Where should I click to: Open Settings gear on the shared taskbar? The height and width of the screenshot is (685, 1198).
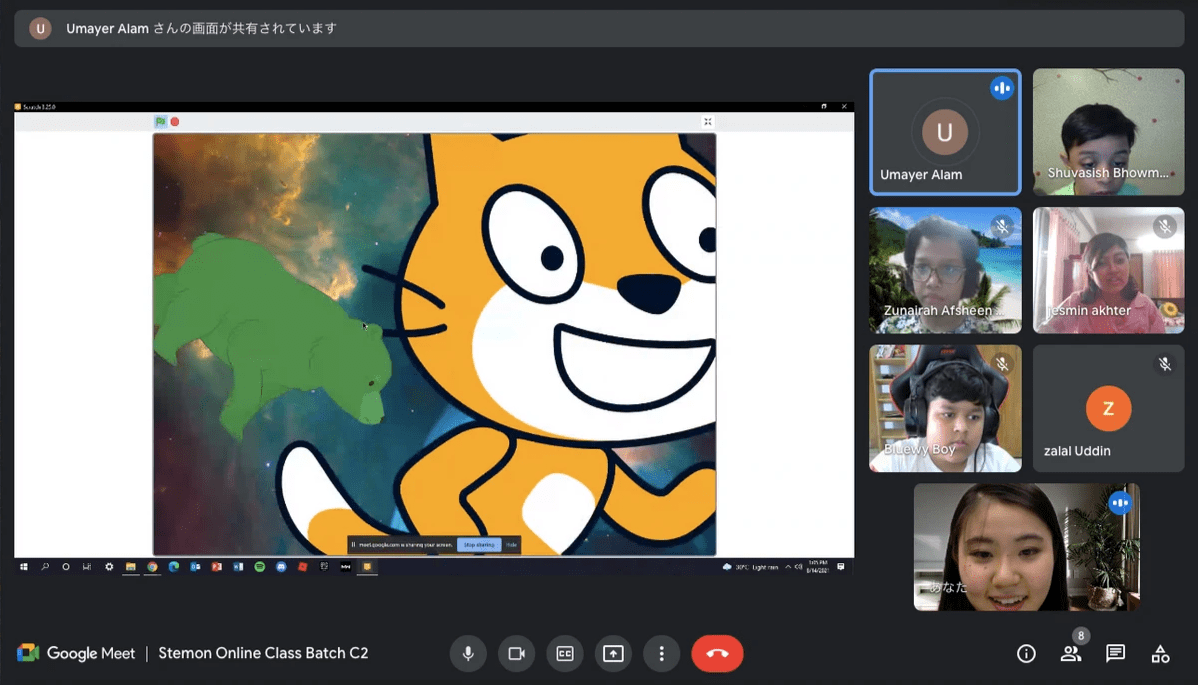(x=109, y=567)
